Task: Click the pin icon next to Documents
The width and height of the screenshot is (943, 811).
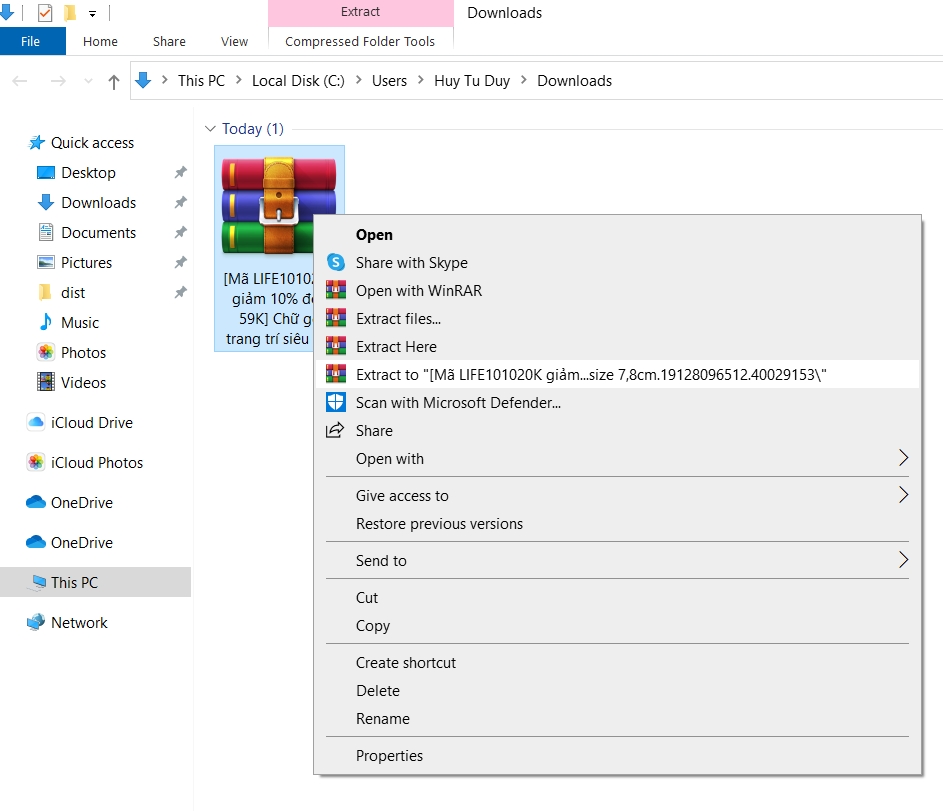Action: click(x=180, y=233)
